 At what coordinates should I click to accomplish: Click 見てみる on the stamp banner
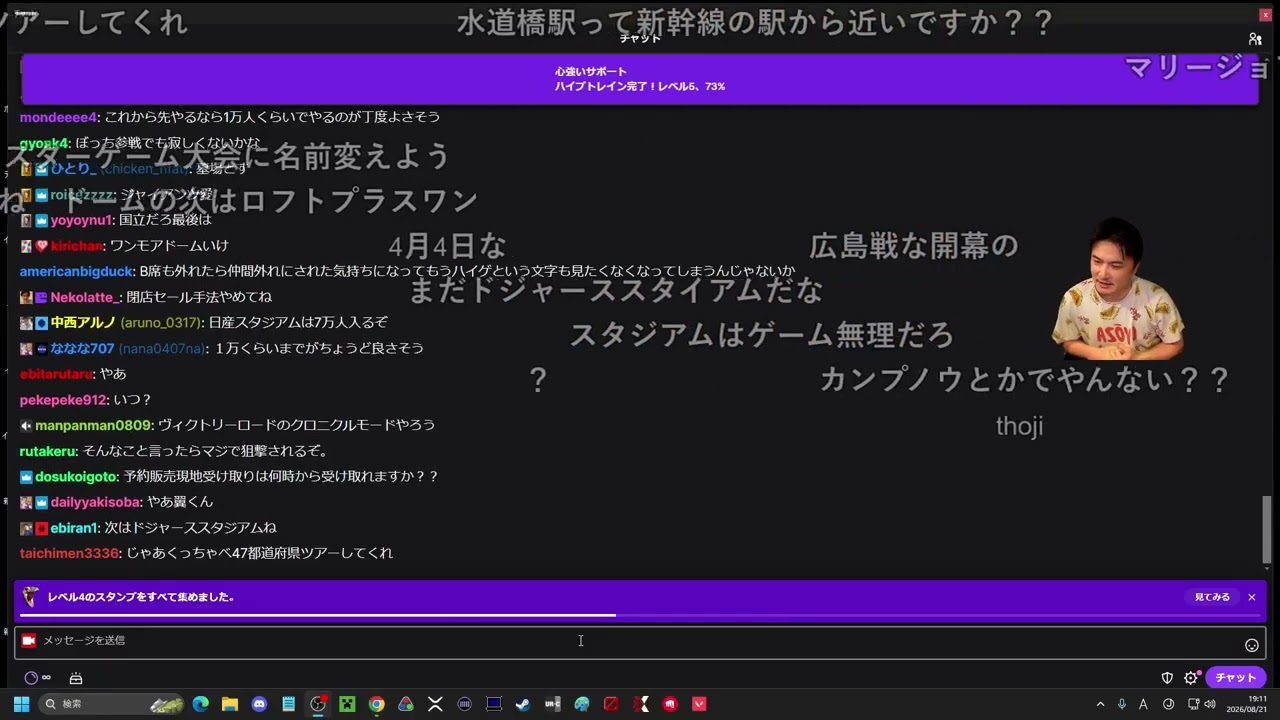click(x=1212, y=597)
